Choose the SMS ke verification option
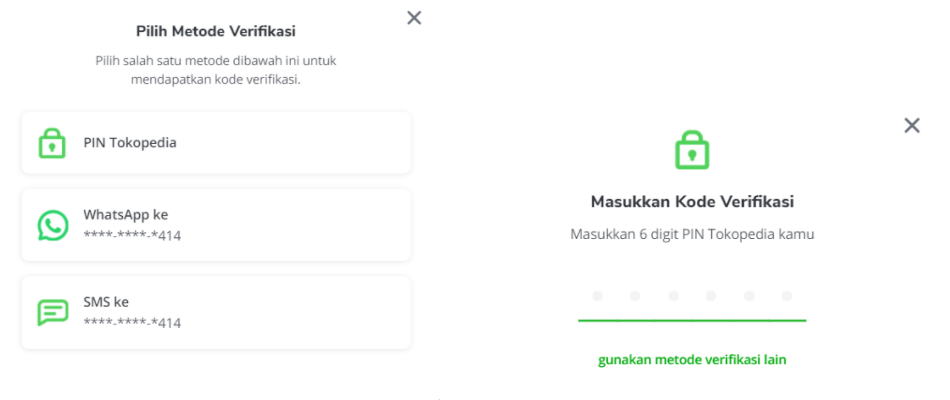Viewport: 950px width, 400px height. pos(216,313)
